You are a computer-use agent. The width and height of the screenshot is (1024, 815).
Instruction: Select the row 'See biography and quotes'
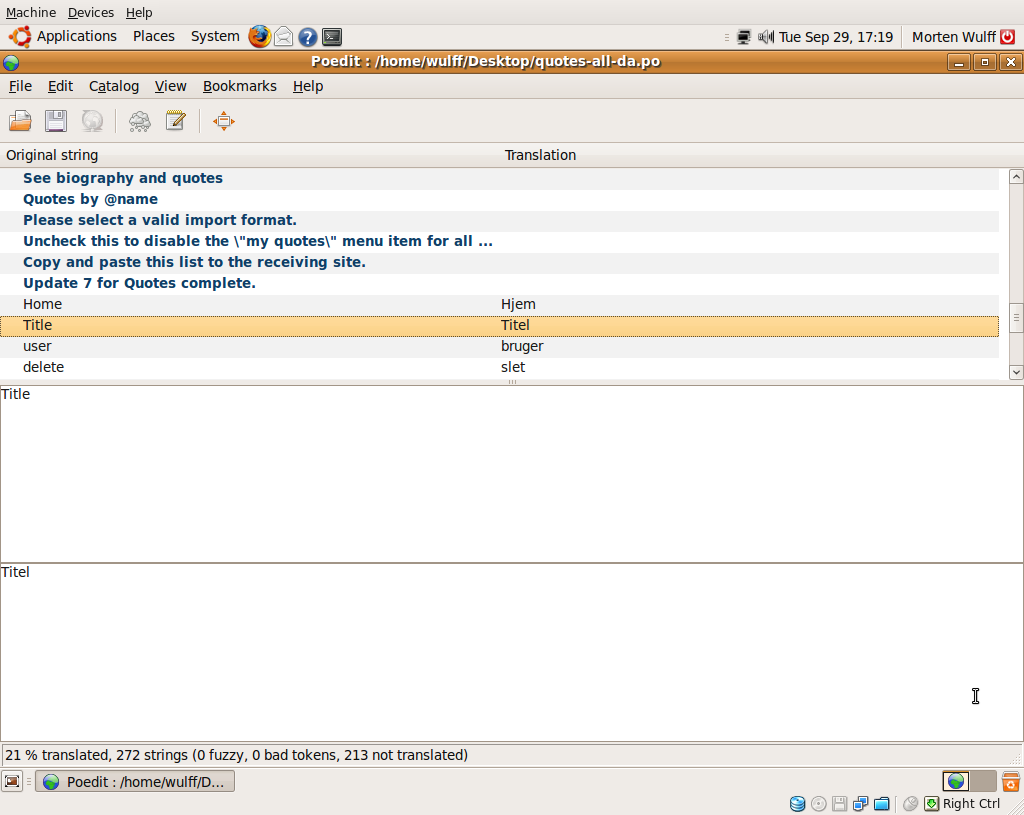click(500, 178)
